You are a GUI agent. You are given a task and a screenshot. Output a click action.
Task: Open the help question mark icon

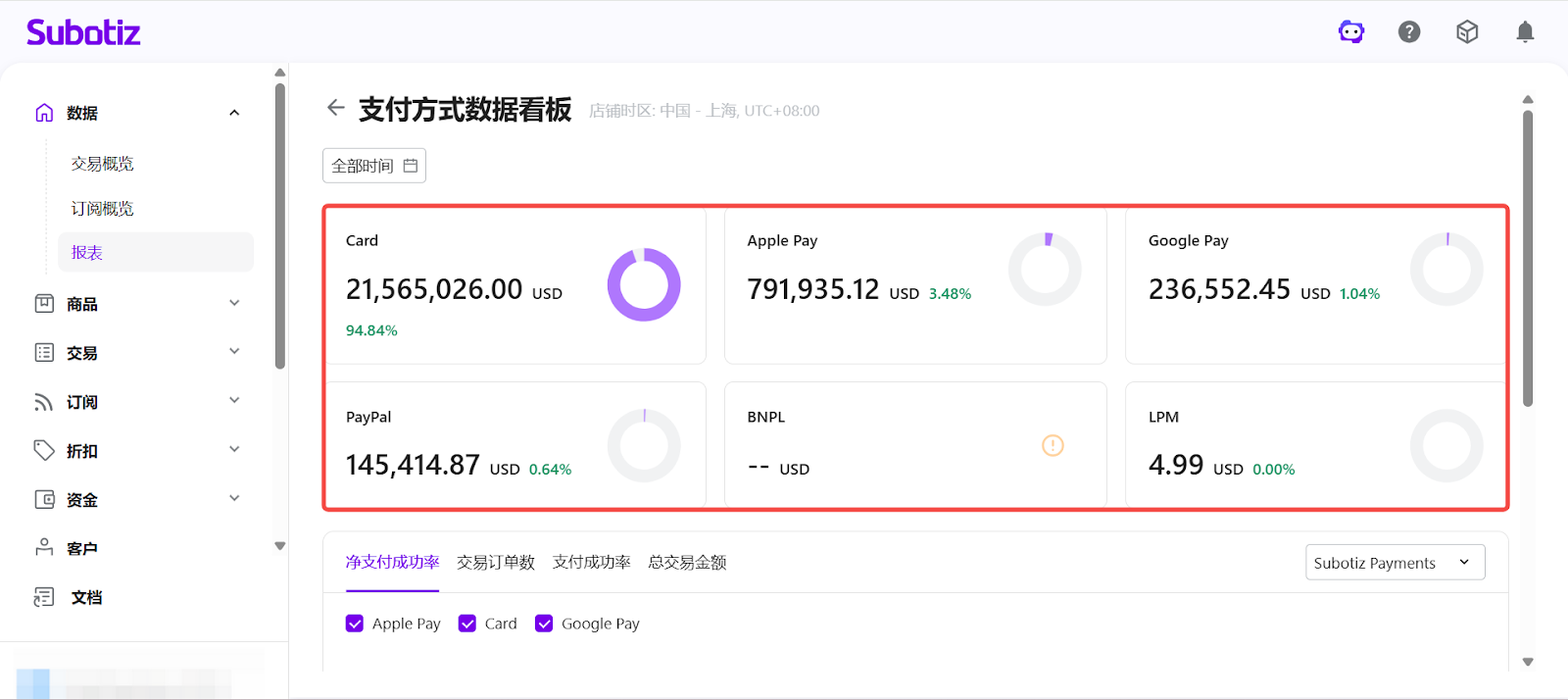point(1409,32)
